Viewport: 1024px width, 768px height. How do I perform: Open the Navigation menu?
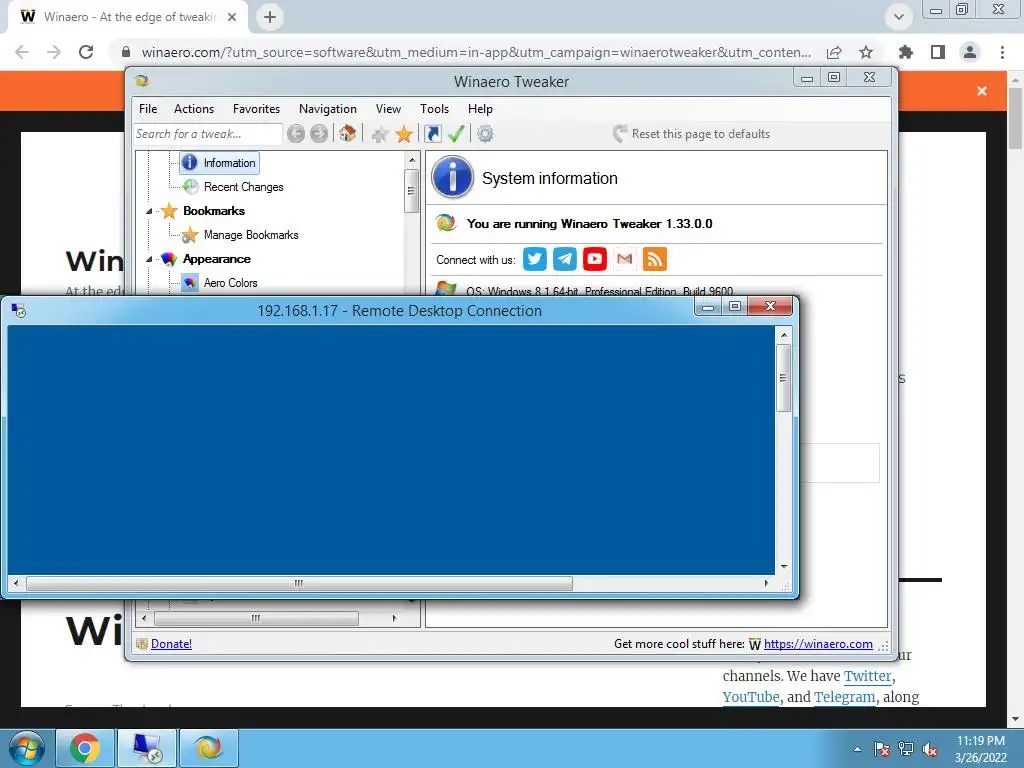(328, 109)
